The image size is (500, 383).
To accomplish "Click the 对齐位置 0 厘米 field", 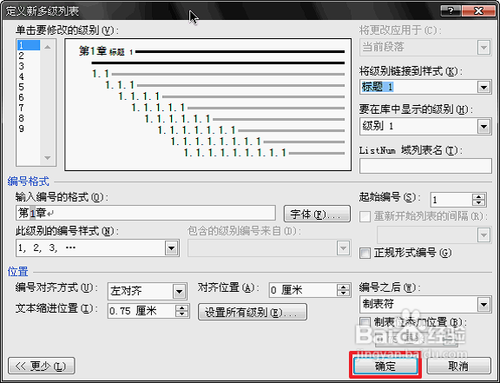I will [303, 290].
